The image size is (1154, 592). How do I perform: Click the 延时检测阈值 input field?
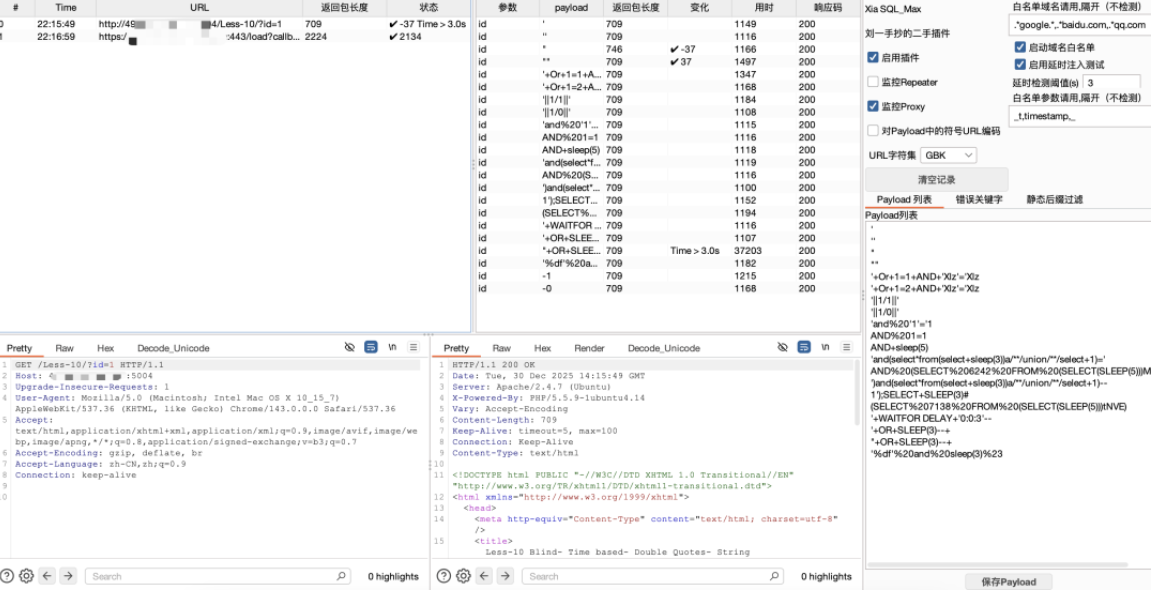[x=1110, y=83]
